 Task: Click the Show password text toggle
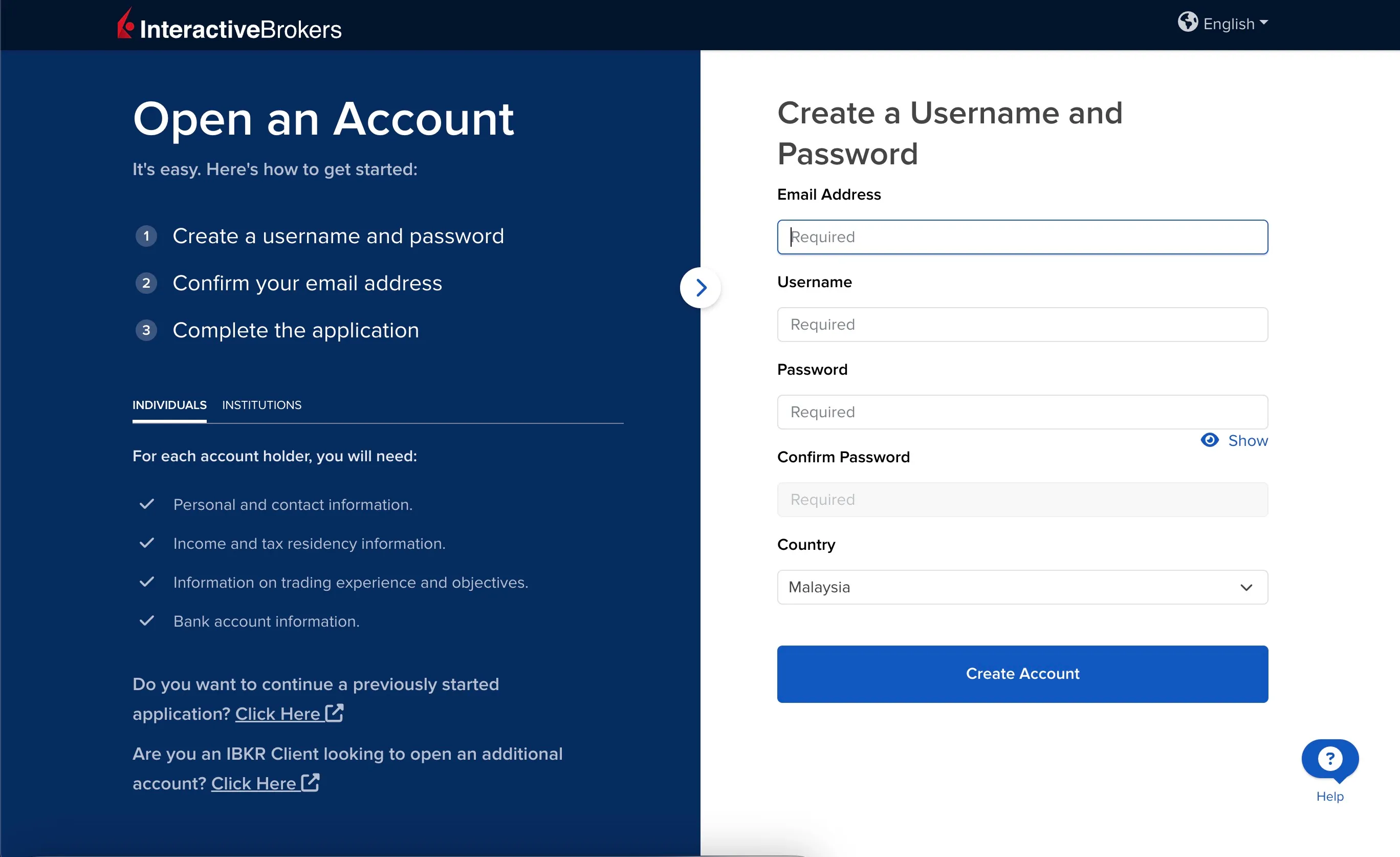[x=1248, y=440]
